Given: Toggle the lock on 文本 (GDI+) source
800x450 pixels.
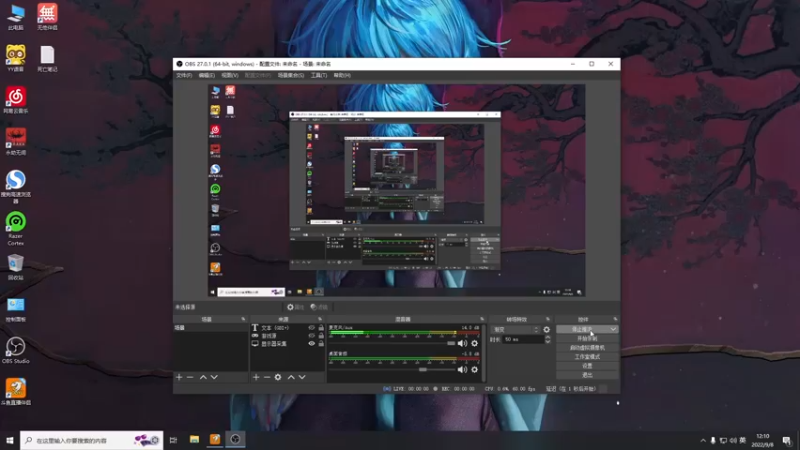Looking at the screenshot, I should [321, 328].
